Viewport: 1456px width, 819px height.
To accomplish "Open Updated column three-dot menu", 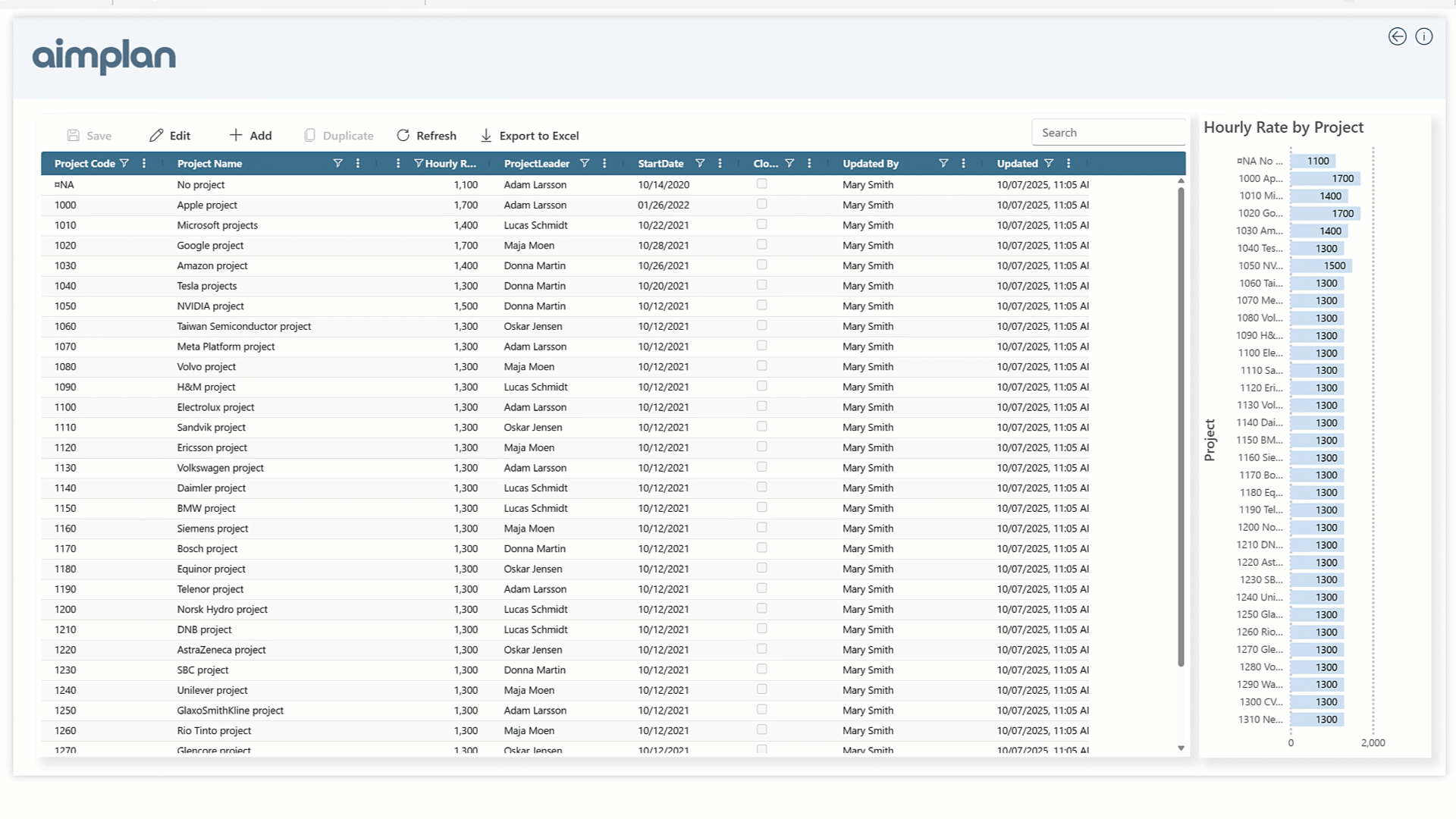I will click(1068, 163).
